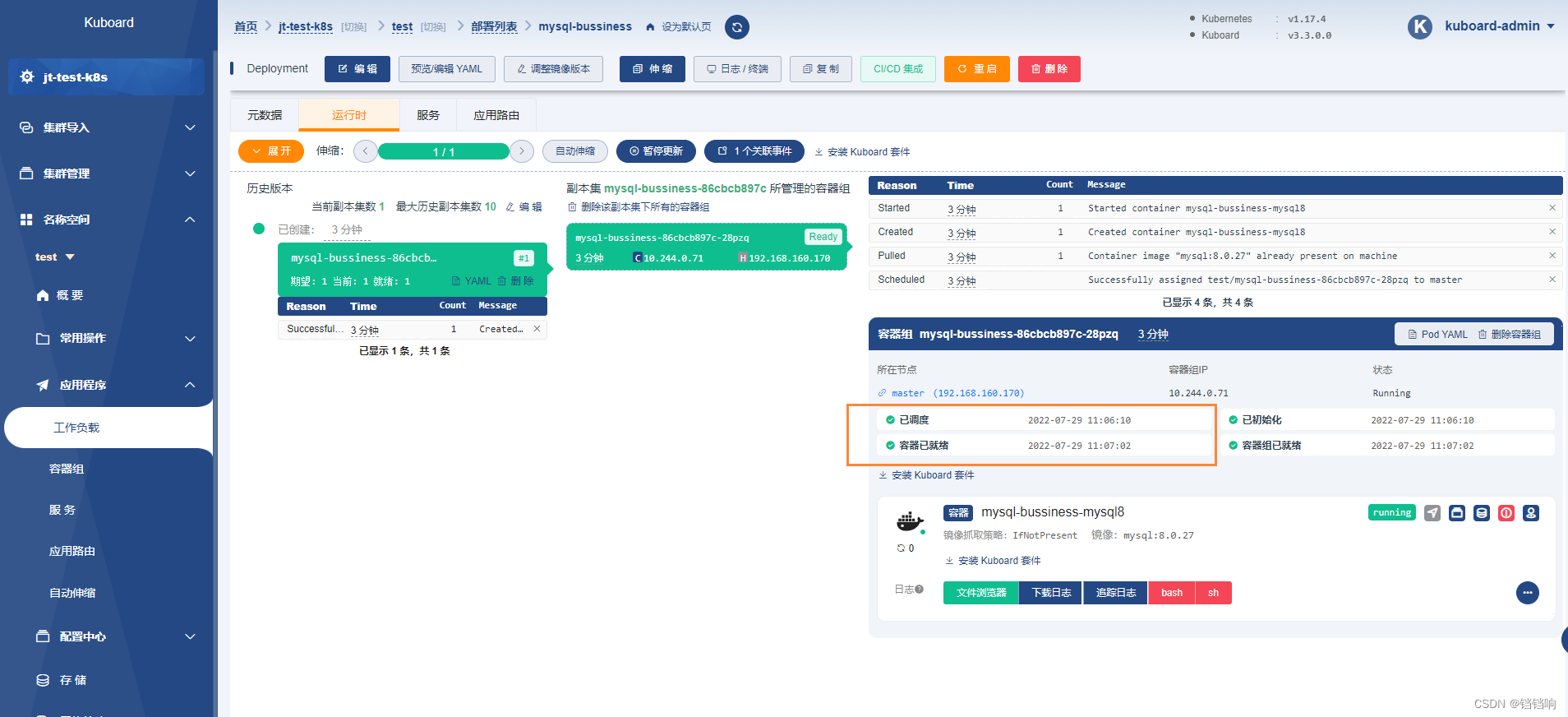Click the K avatar of kuboard-admin

(1420, 27)
